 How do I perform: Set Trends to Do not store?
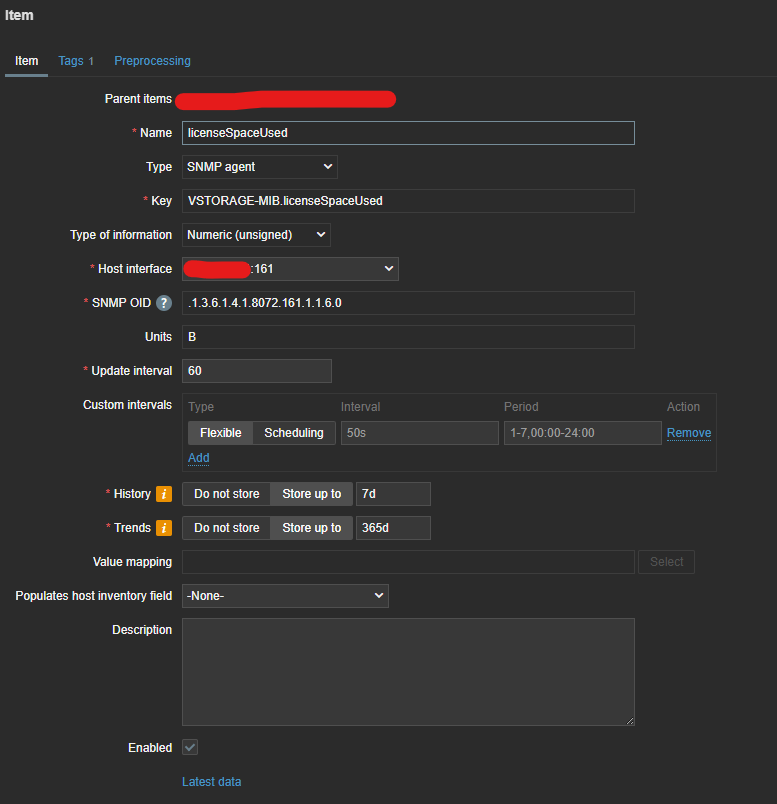[x=226, y=528]
